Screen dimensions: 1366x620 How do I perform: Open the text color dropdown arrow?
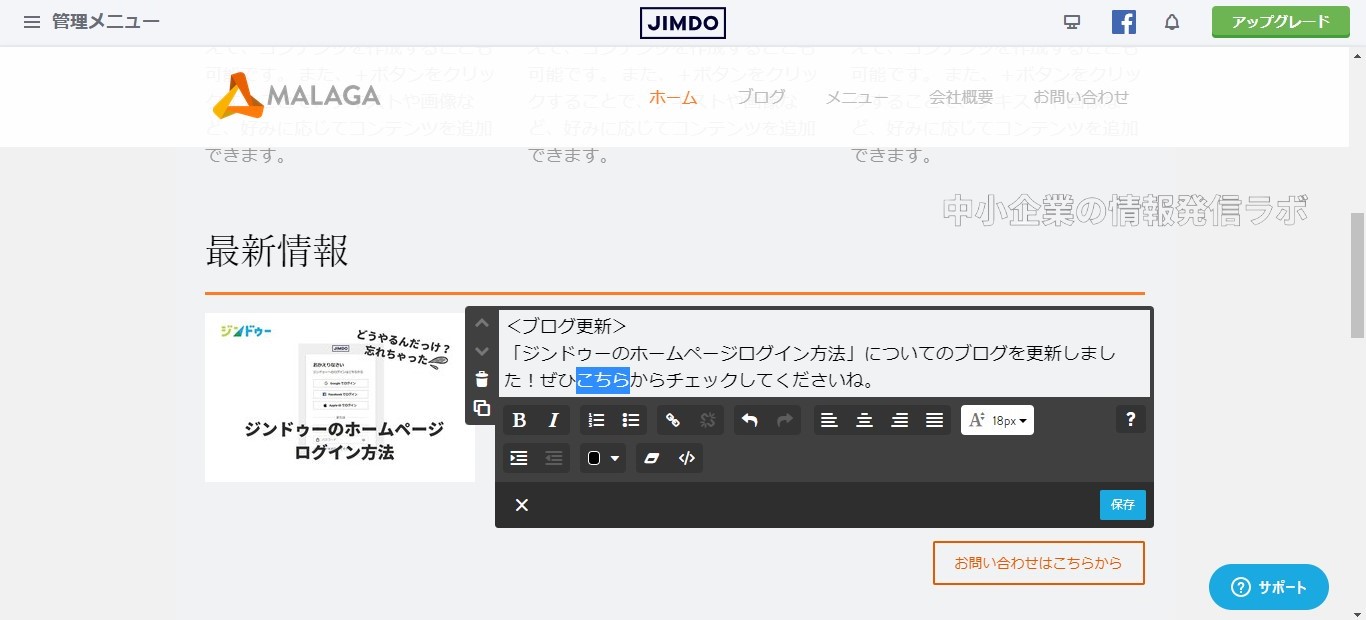tap(613, 458)
